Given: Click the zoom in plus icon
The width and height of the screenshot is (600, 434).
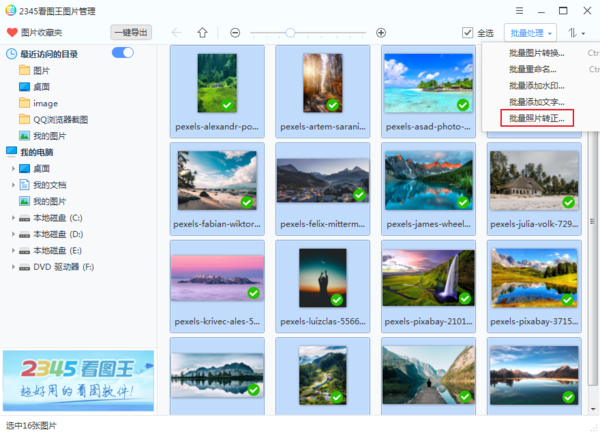Looking at the screenshot, I should (381, 32).
